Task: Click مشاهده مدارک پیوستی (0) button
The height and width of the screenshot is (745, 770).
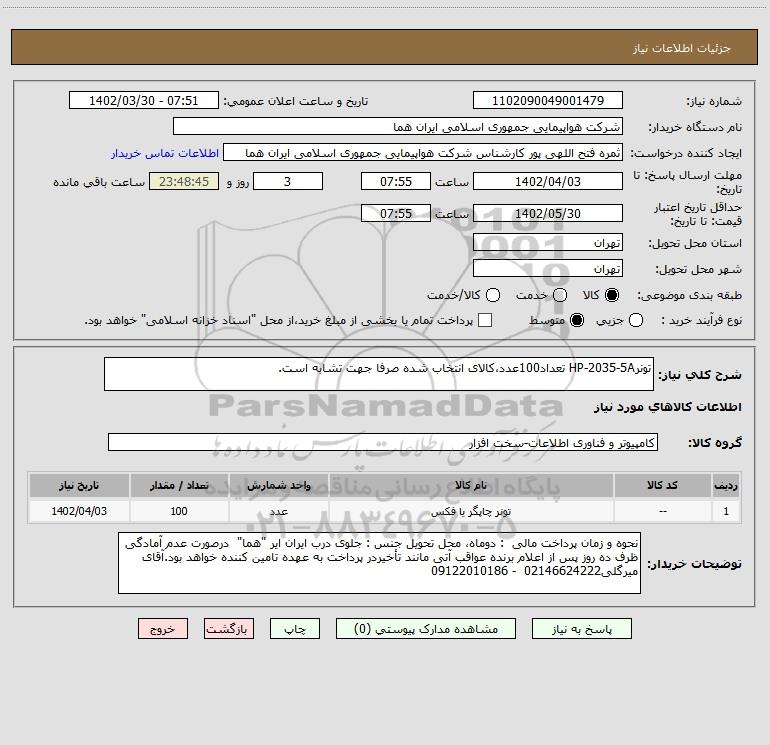Action: (x=426, y=629)
